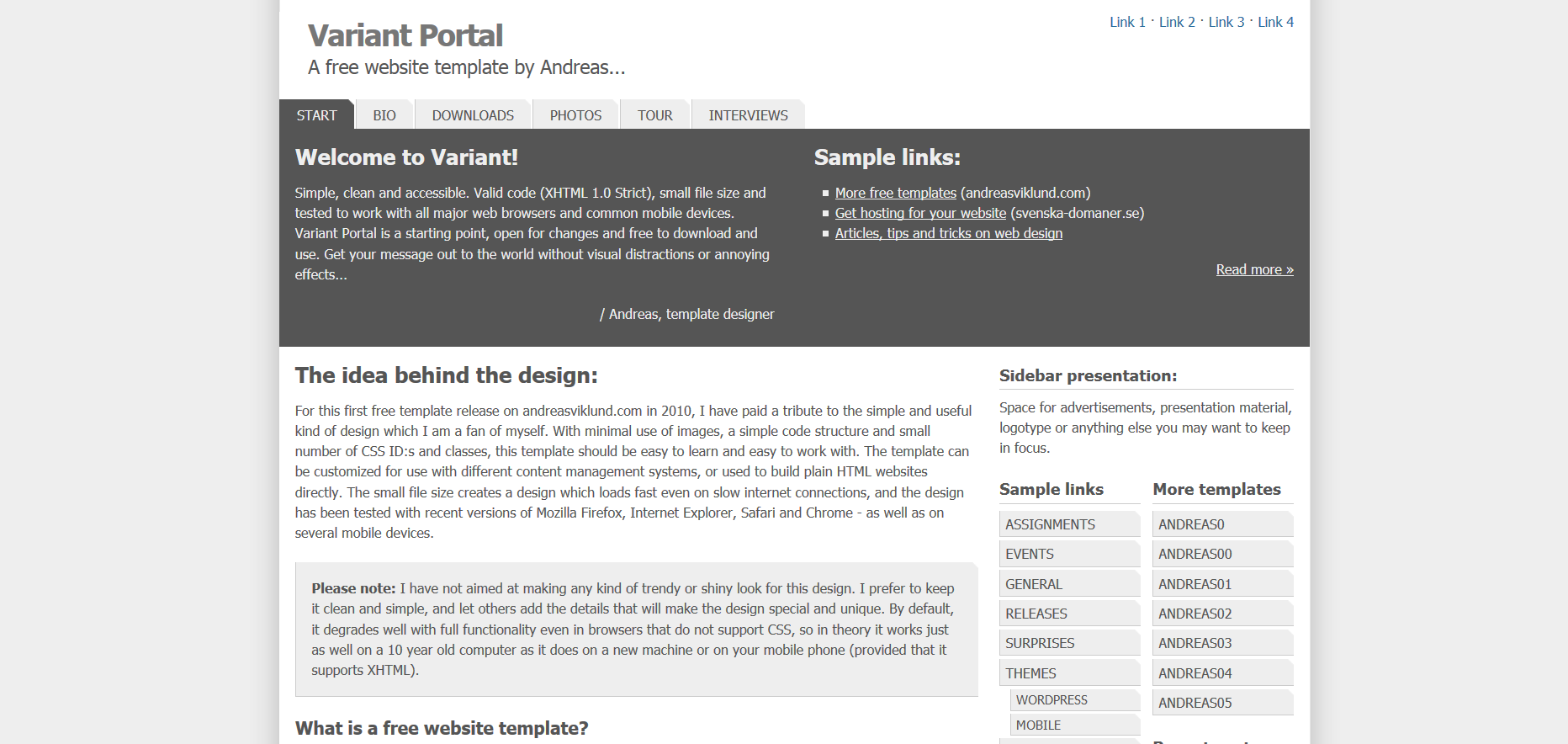Click the Variant Portal site title
The width and height of the screenshot is (1568, 744).
(x=405, y=35)
